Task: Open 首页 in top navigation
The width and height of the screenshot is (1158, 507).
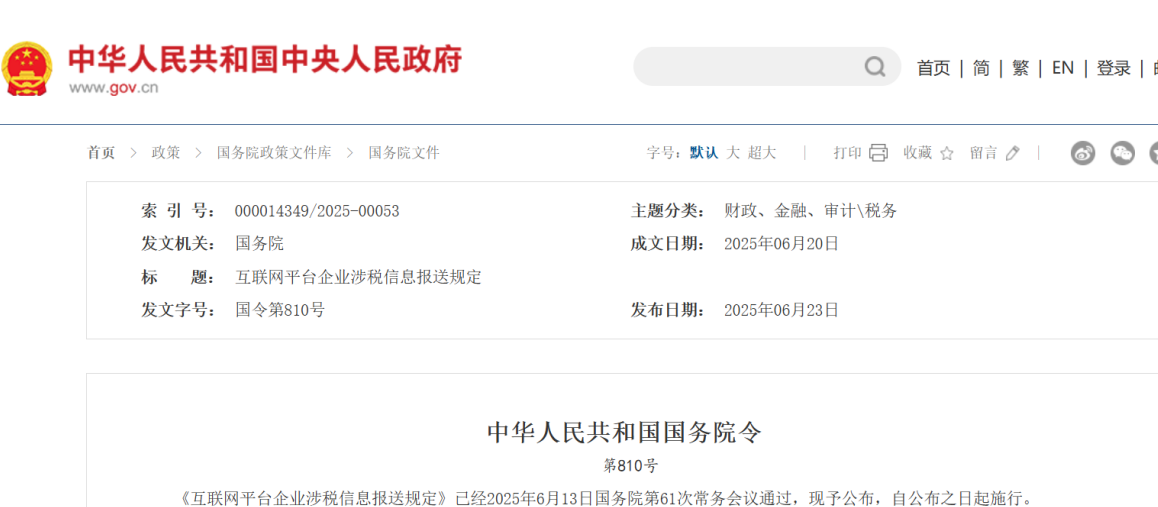Action: (x=933, y=68)
